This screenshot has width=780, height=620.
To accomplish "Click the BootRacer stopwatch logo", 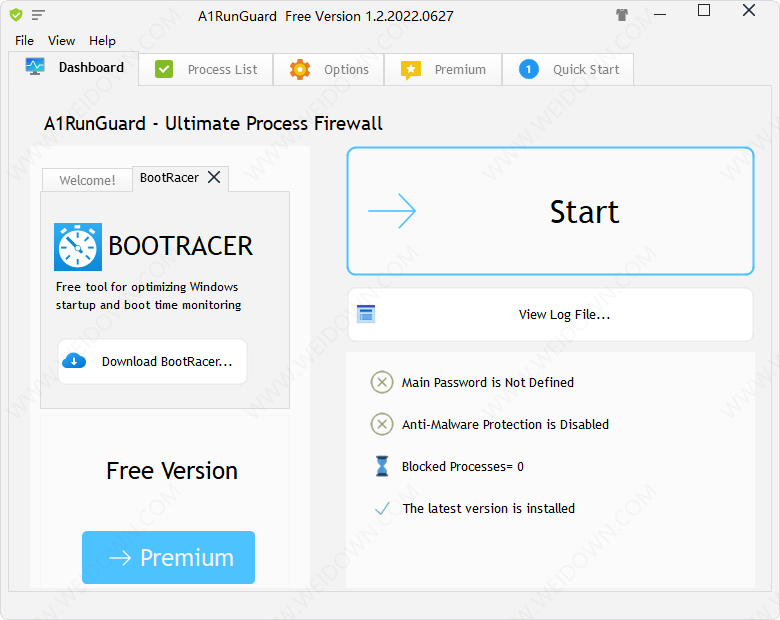I will [x=78, y=247].
